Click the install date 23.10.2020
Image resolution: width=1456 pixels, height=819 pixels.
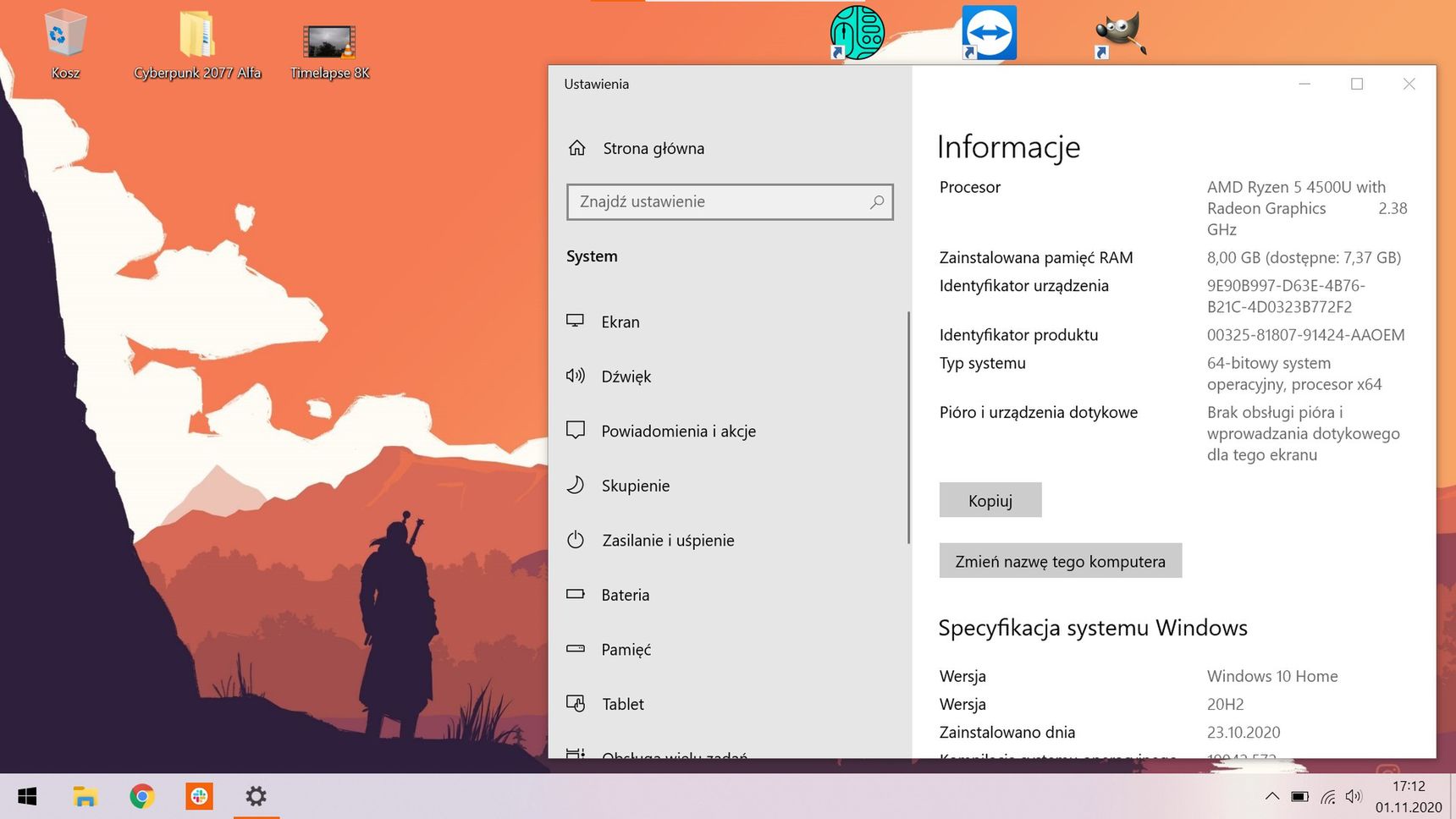pyautogui.click(x=1244, y=732)
